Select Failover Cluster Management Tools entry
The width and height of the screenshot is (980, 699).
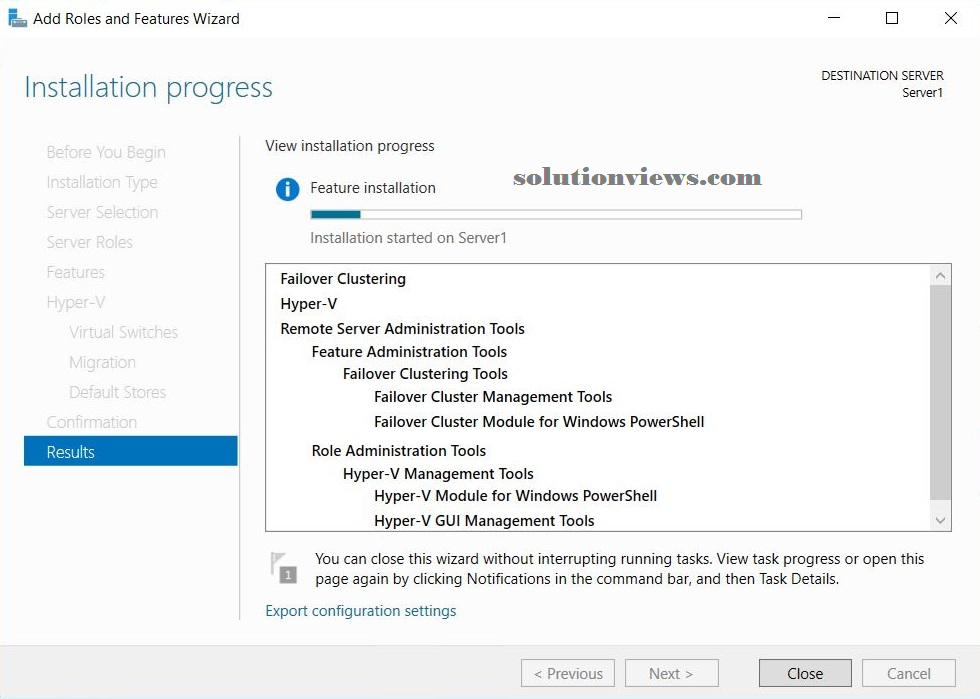[493, 397]
